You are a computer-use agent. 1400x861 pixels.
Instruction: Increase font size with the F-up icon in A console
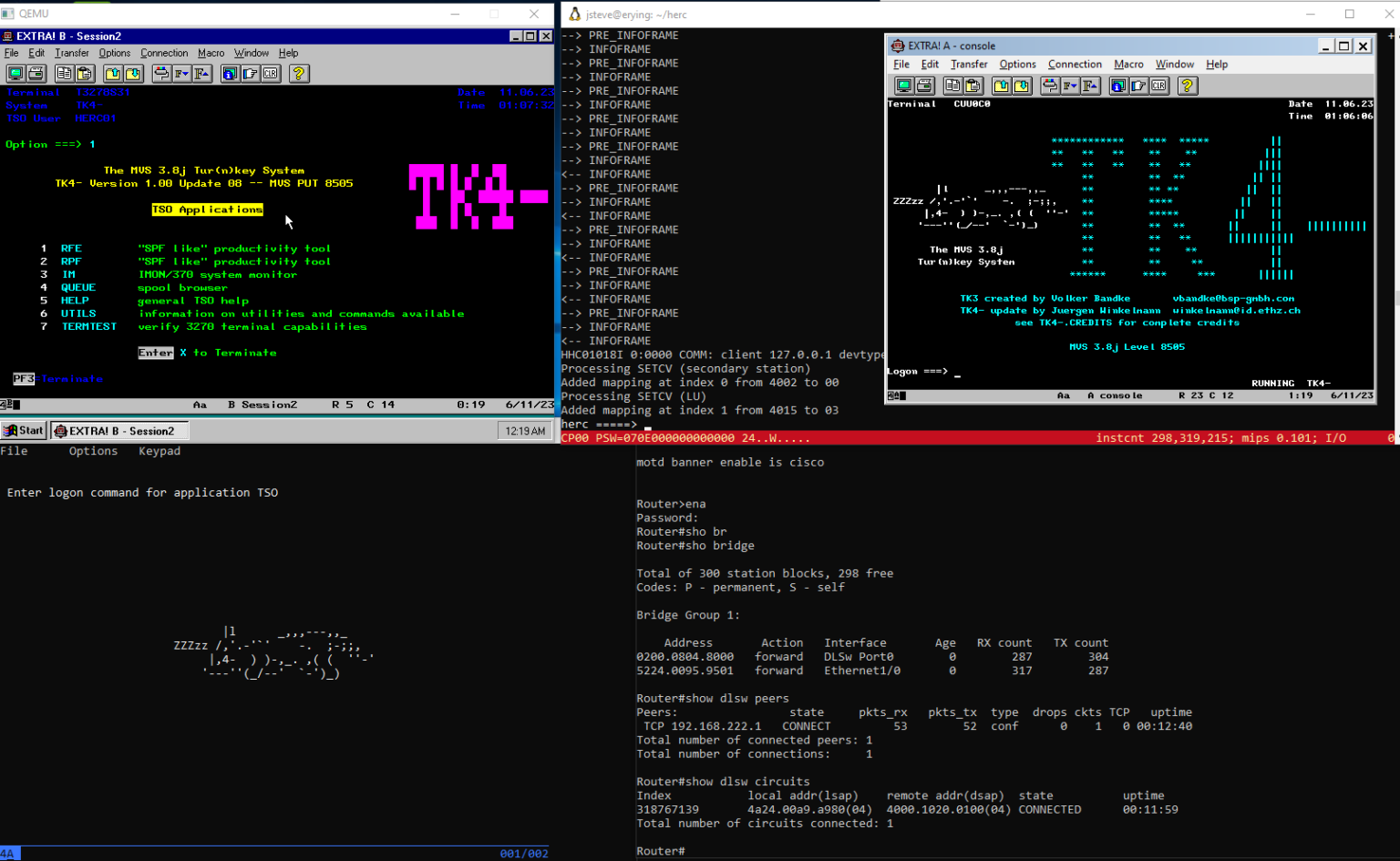pyautogui.click(x=1089, y=87)
